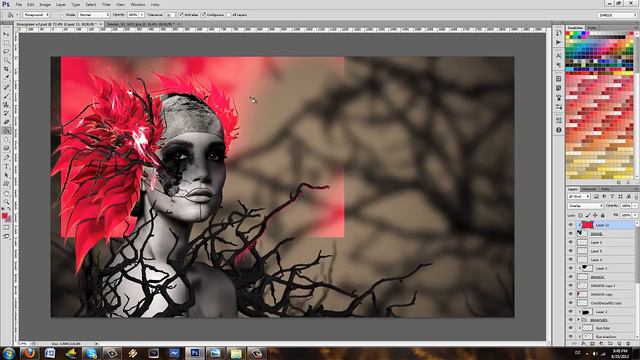Screen dimensions: 640x360
Task: Open the tool preset picker arrow
Action: 17,15
